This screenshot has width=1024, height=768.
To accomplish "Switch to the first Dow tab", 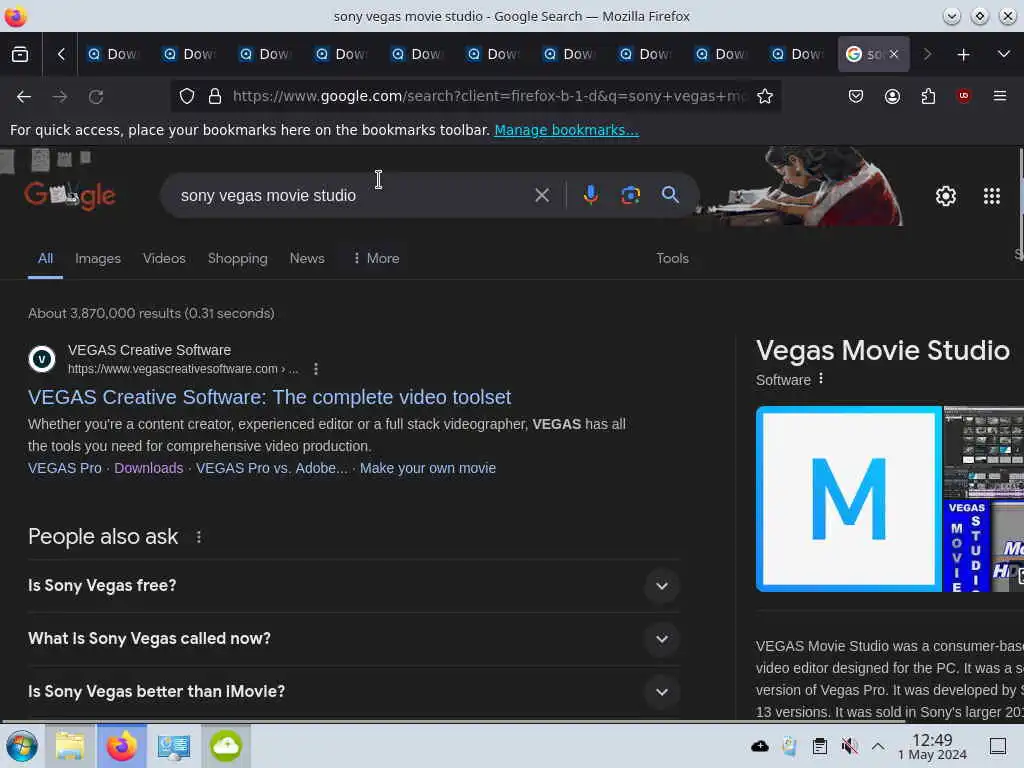I will click(x=114, y=55).
